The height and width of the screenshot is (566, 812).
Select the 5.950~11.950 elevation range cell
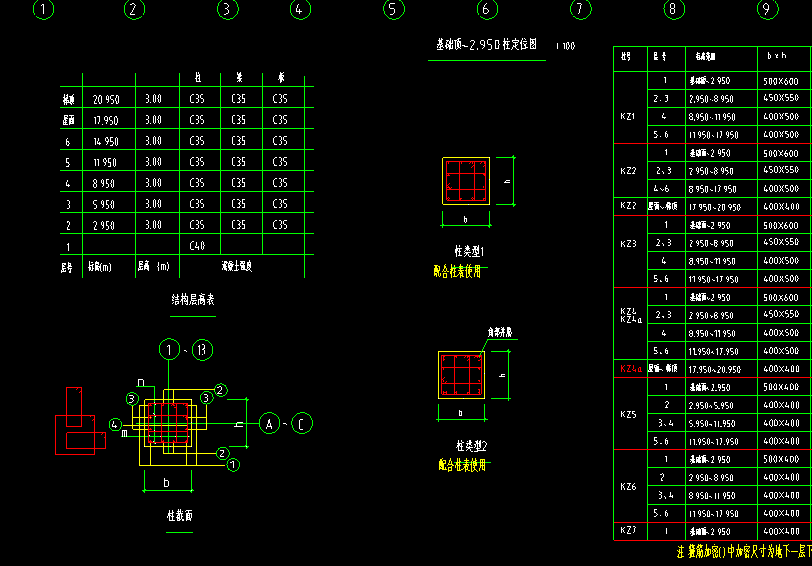[712, 424]
